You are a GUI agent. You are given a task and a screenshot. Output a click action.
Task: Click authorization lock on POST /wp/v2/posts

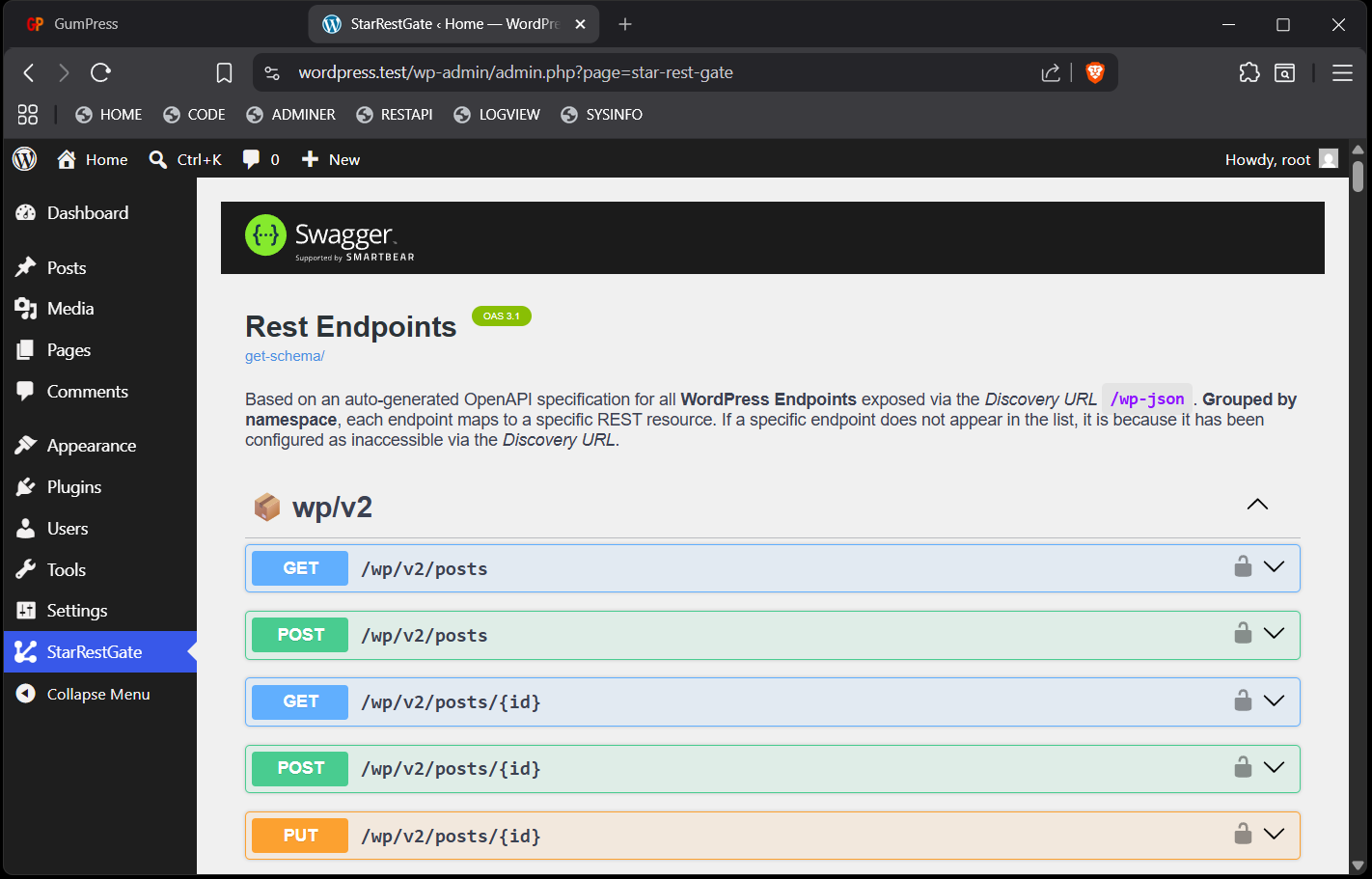coord(1243,633)
